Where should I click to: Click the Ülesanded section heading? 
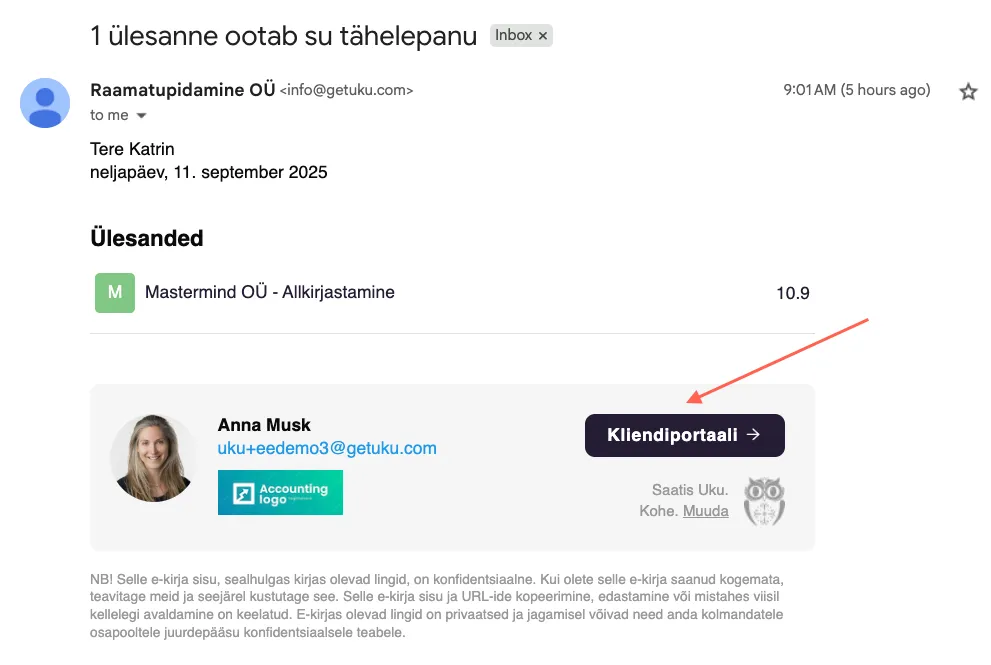[x=147, y=239]
